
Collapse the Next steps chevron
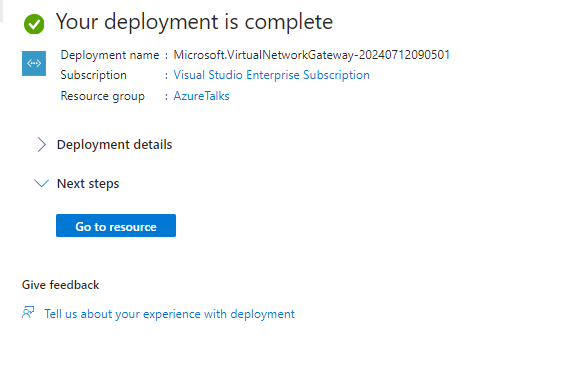[42, 183]
